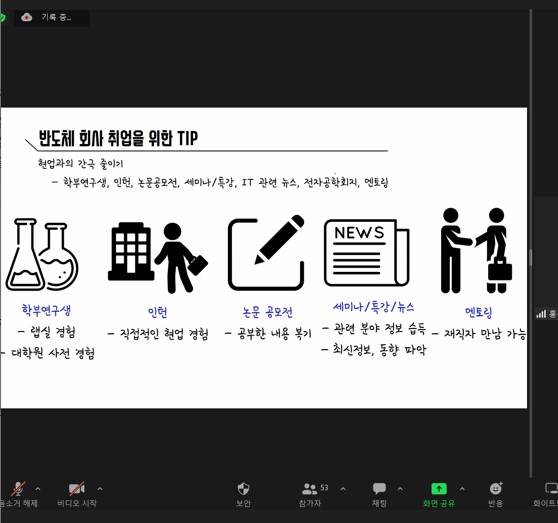Image resolution: width=558 pixels, height=523 pixels.
Task: Click the signal strength bars icon
Action: (541, 314)
